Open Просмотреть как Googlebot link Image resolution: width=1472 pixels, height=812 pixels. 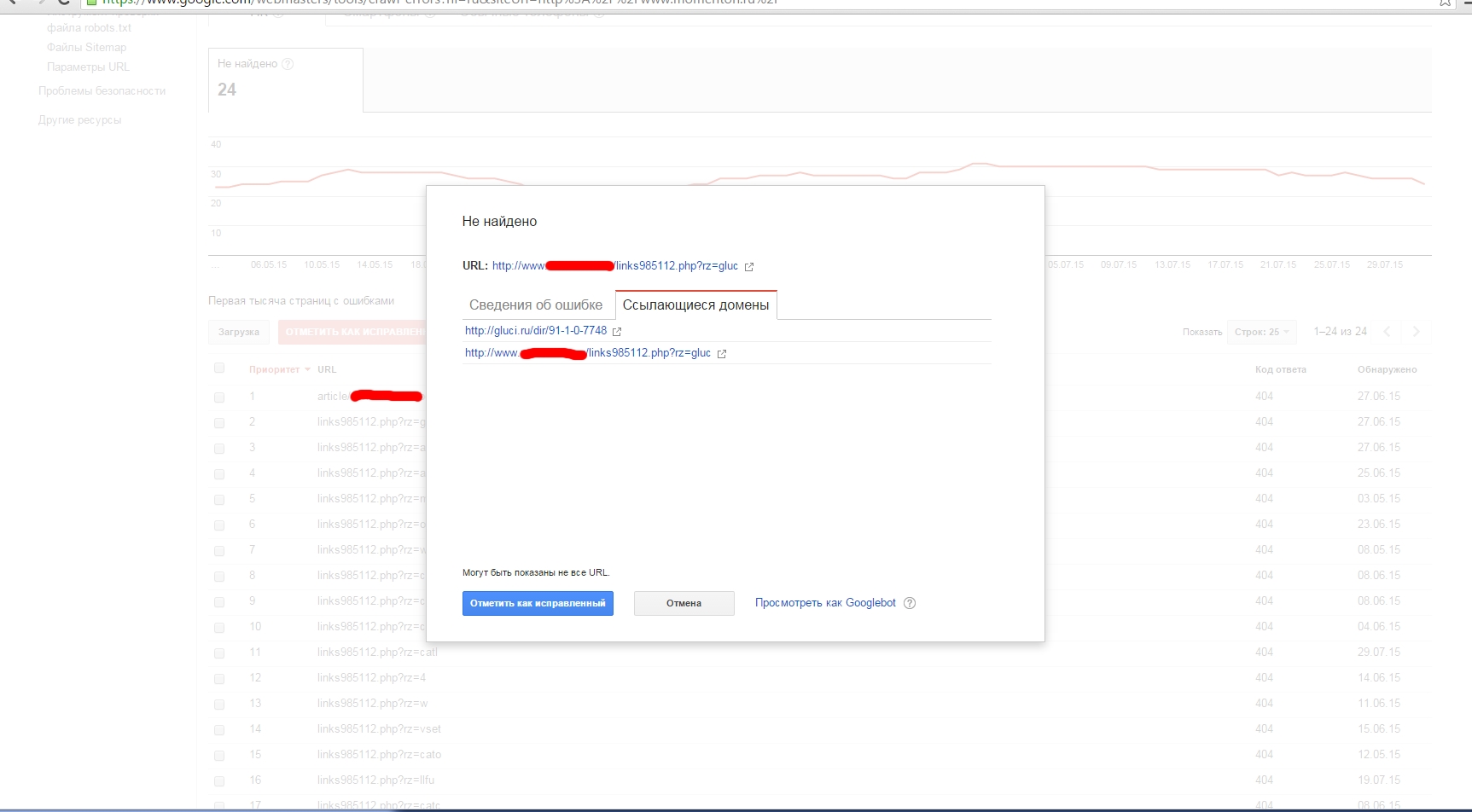click(x=825, y=603)
